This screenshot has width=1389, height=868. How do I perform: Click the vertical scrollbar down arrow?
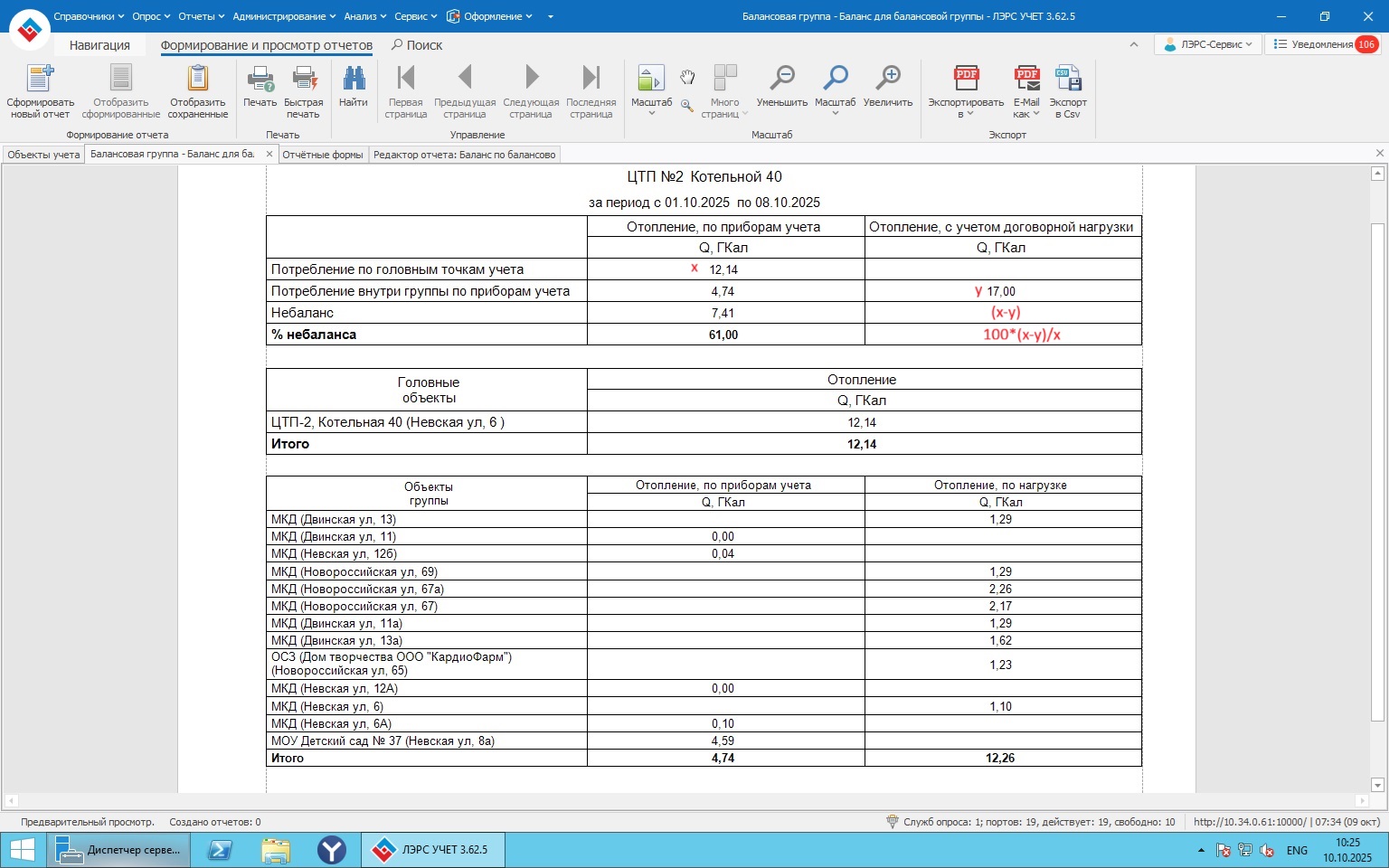point(1377,785)
